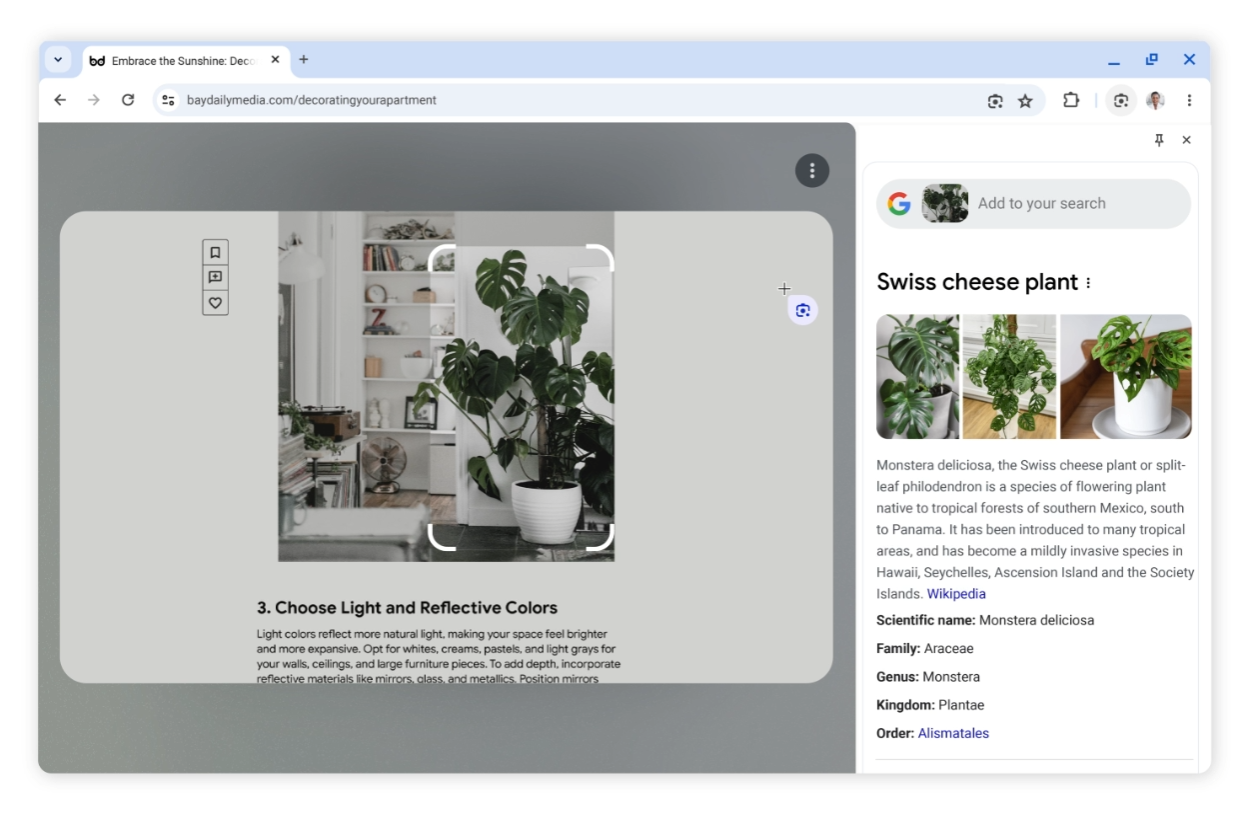Open the tab search dropdown arrow
Image resolution: width=1255 pixels, height=814 pixels.
pos(58,60)
